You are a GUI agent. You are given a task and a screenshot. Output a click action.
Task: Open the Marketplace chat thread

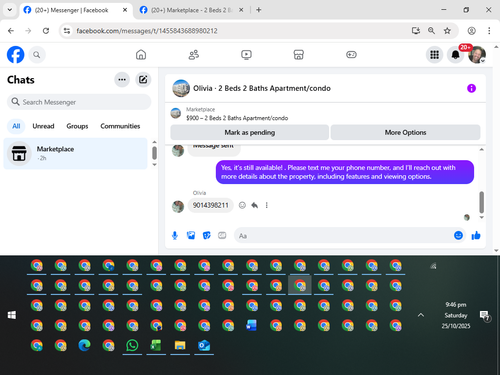click(75, 153)
